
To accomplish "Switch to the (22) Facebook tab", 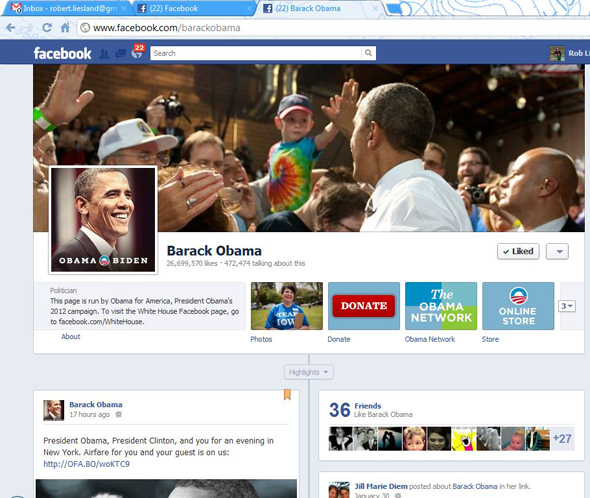I will point(193,8).
